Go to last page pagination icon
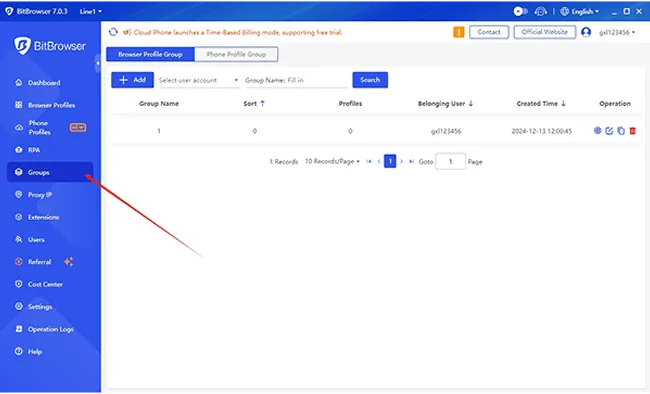Image resolution: width=650 pixels, height=394 pixels. 411,161
